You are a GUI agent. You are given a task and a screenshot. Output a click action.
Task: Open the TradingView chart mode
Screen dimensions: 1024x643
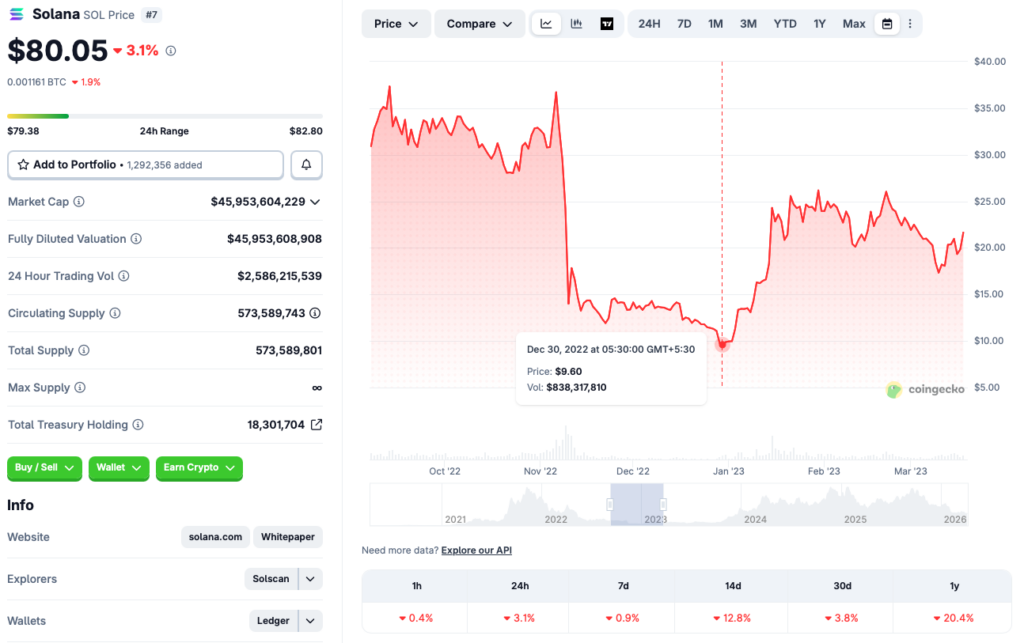coord(607,24)
